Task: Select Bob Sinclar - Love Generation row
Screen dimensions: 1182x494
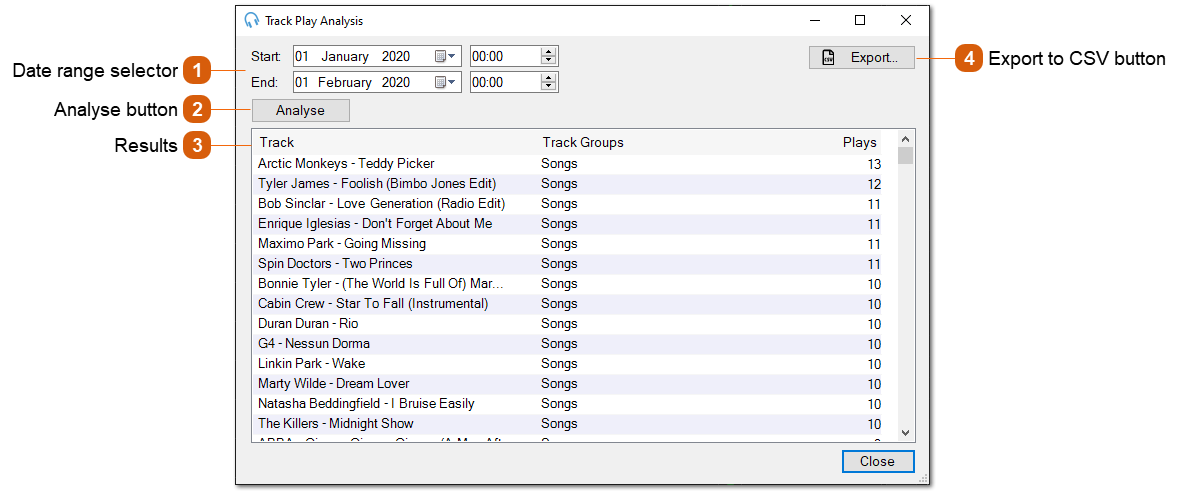Action: [x=567, y=204]
